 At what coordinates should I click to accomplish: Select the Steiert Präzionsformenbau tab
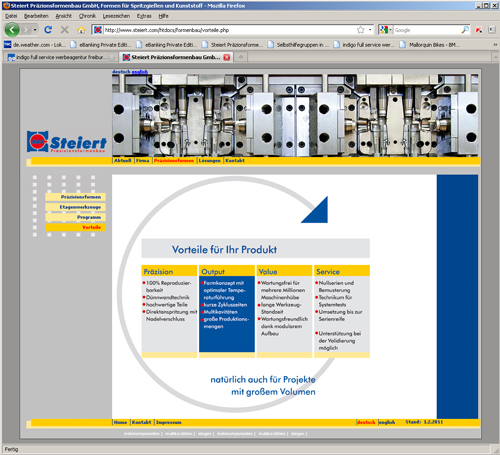pyautogui.click(x=172, y=57)
